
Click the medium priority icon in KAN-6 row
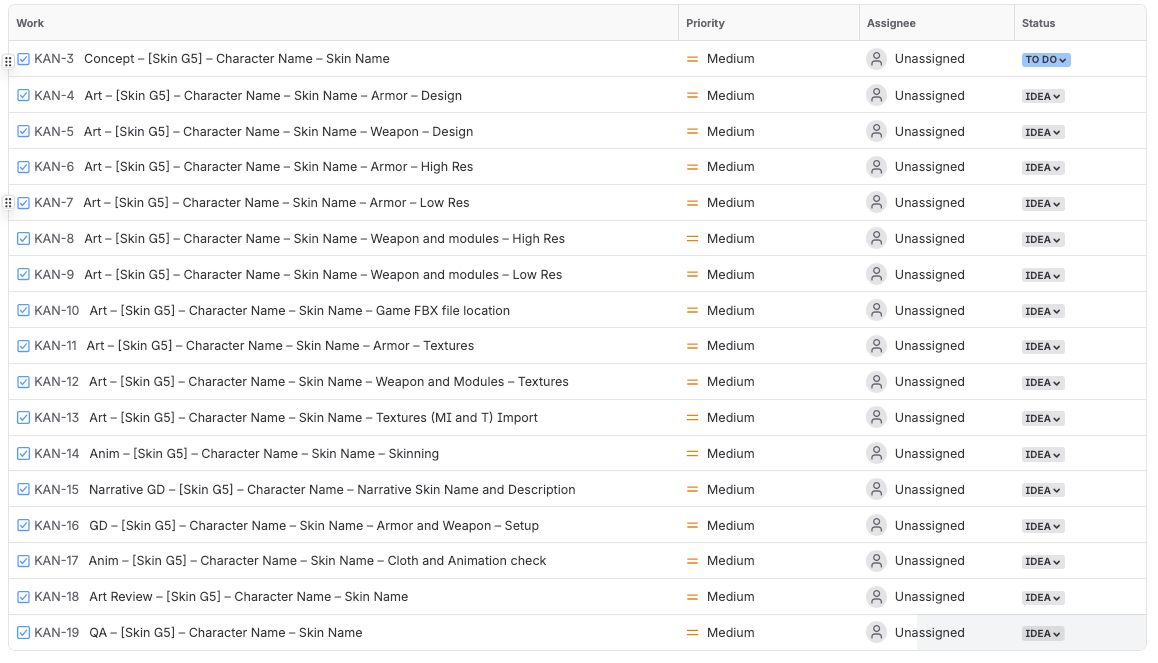[692, 167]
